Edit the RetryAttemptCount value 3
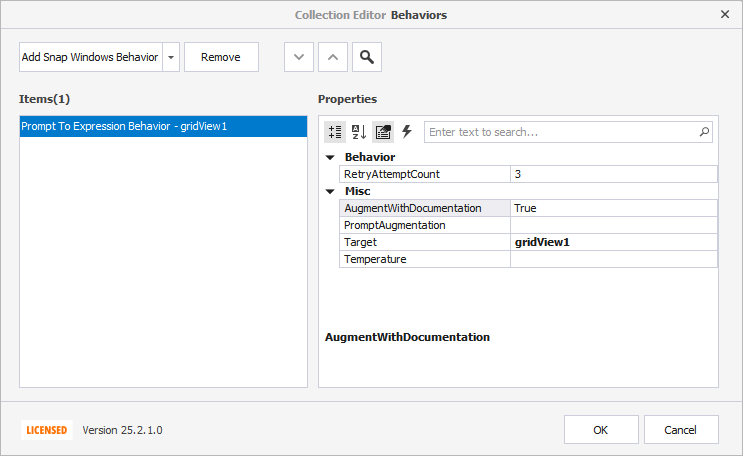 coord(614,174)
